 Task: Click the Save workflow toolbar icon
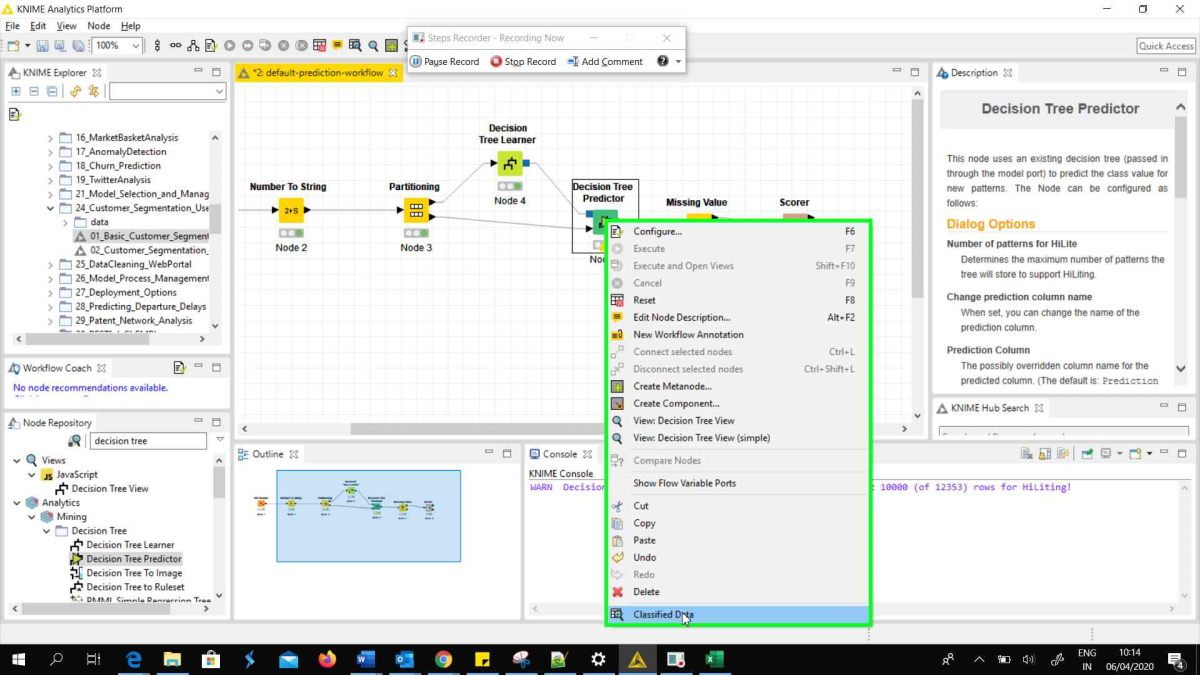[43, 46]
